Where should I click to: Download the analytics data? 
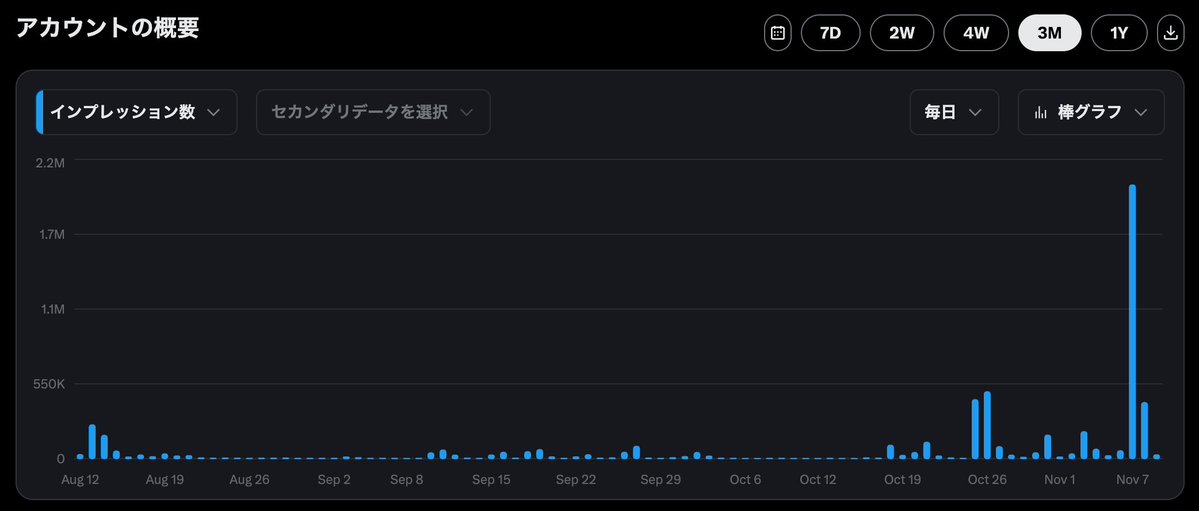pyautogui.click(x=1171, y=33)
